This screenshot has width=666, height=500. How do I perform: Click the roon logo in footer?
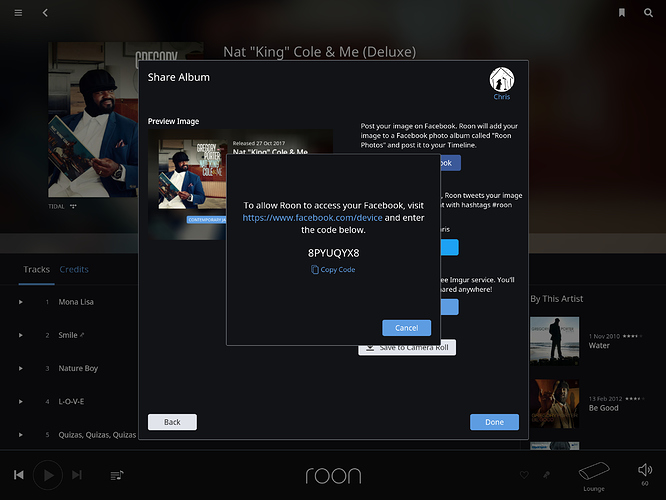[x=333, y=475]
